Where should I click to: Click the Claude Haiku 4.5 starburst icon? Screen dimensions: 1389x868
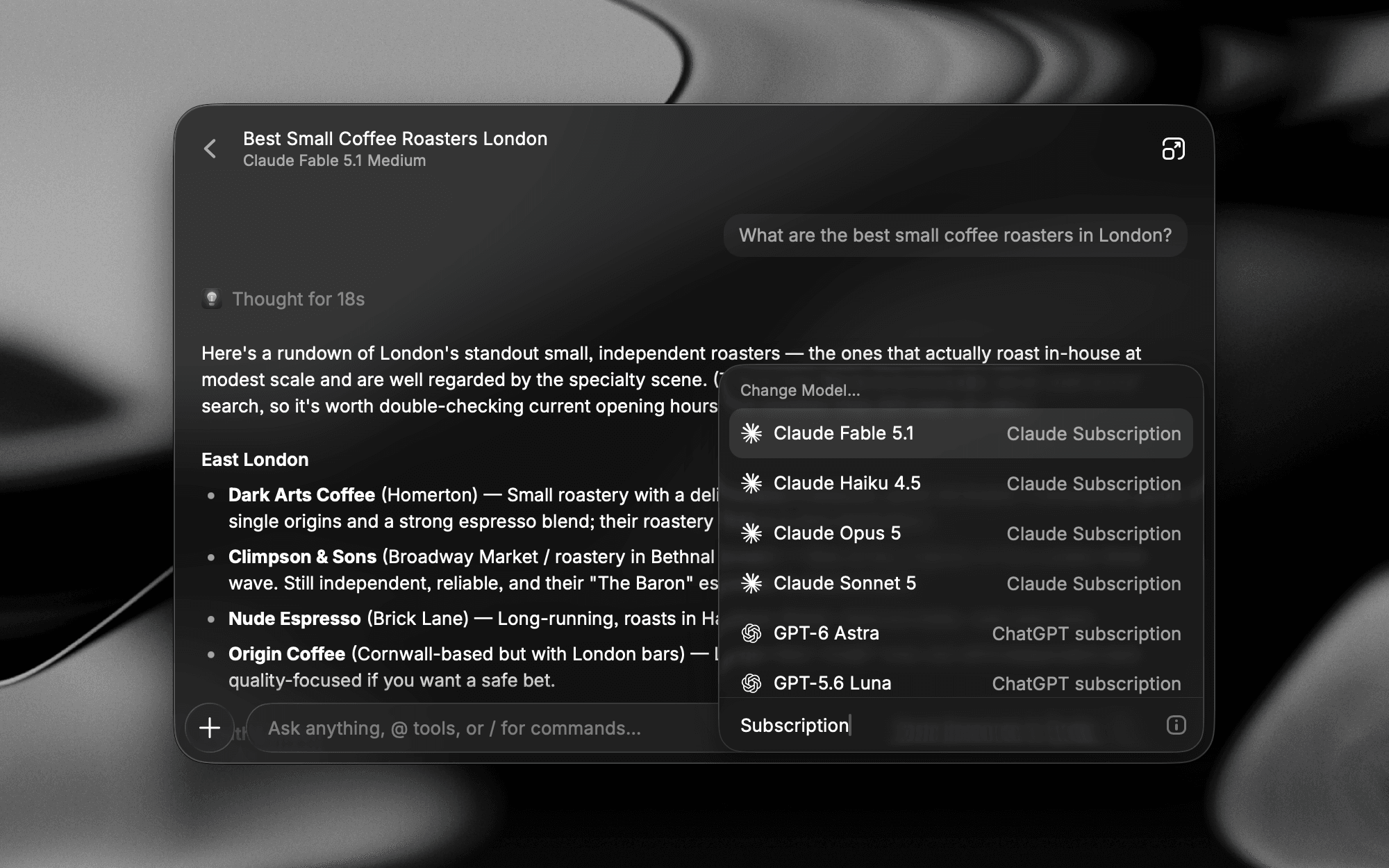click(x=751, y=483)
